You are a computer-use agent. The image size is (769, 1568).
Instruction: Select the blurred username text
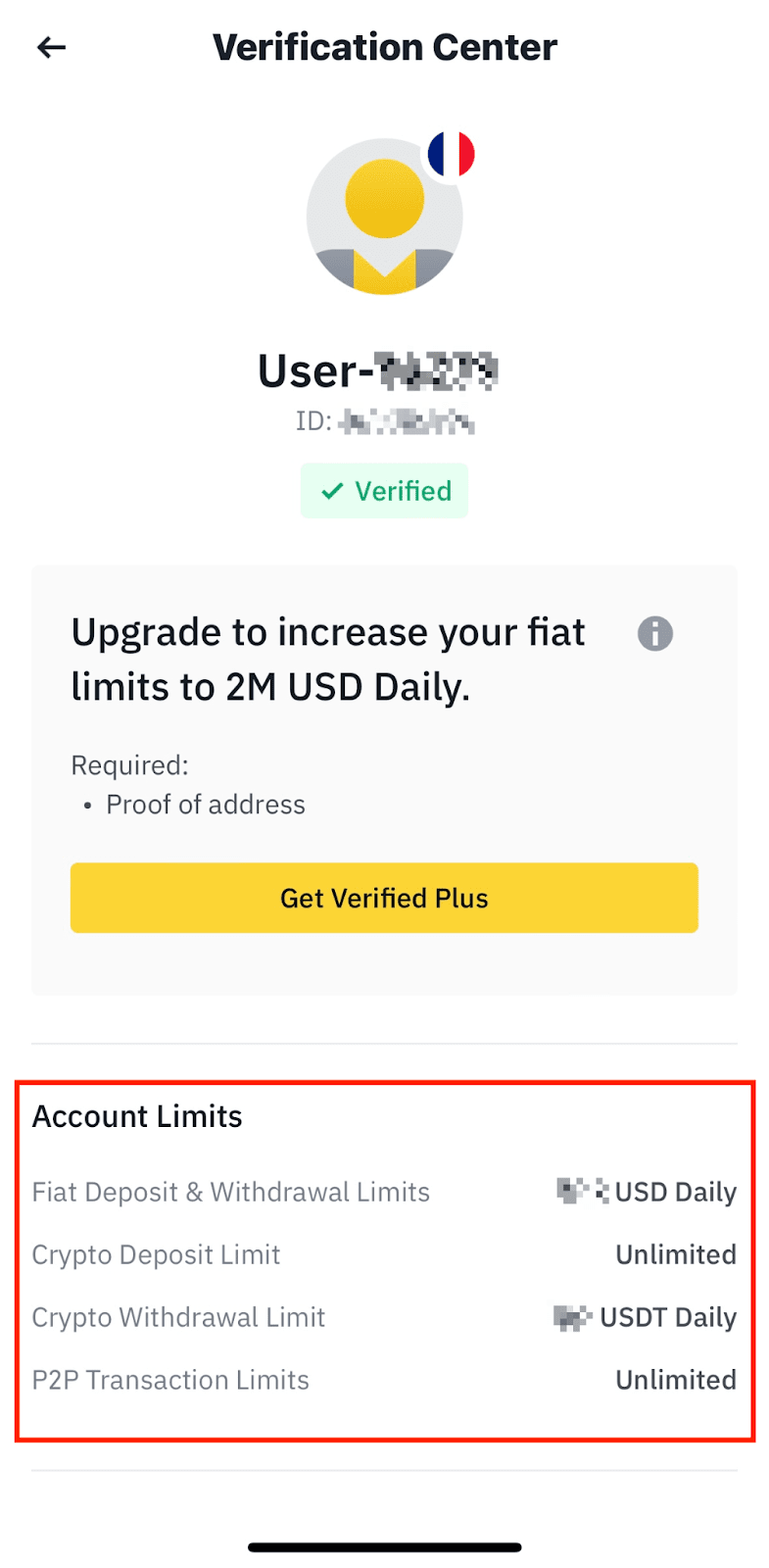point(438,371)
